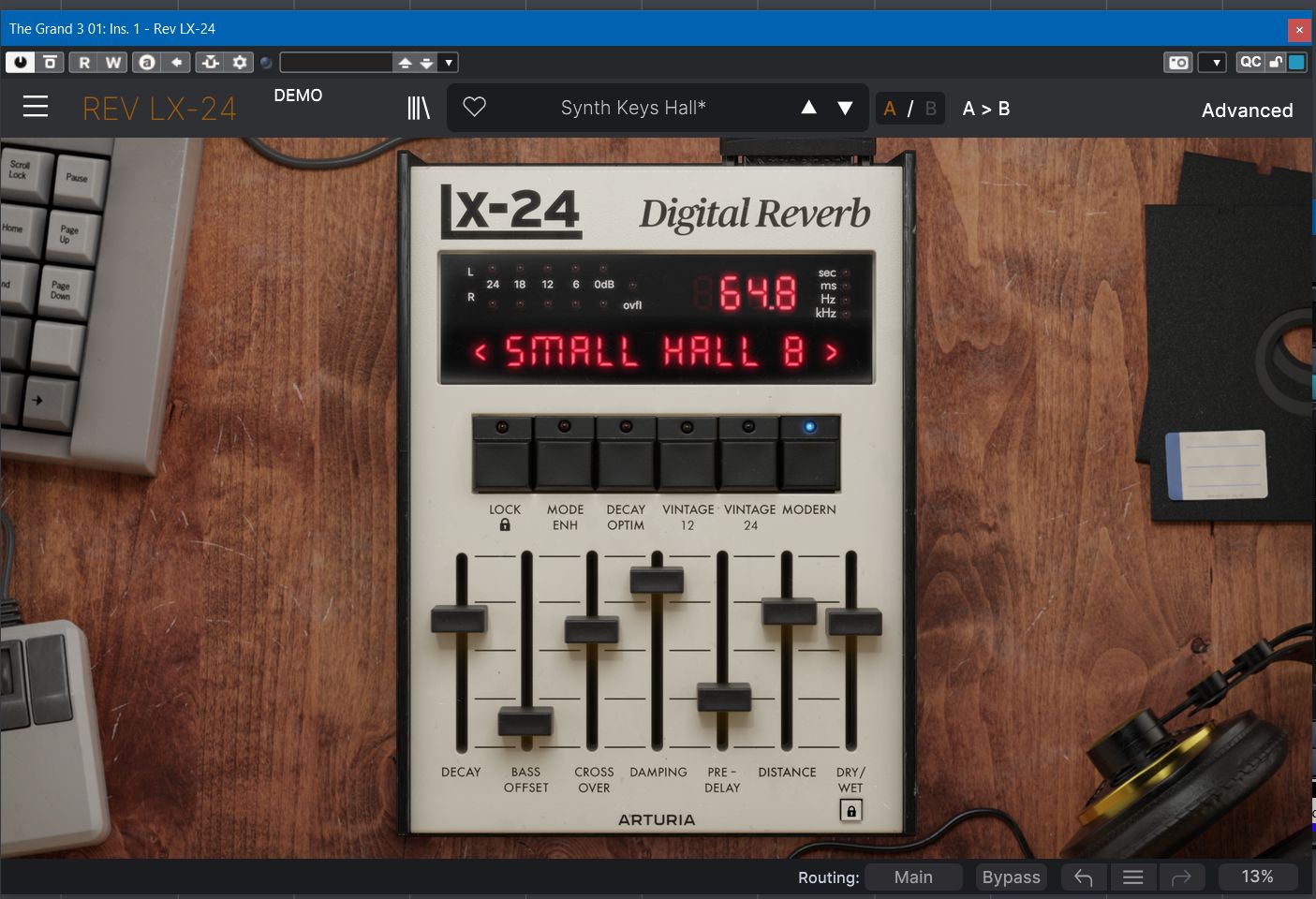Open the preset library browser
This screenshot has width=1316, height=899.
[418, 109]
